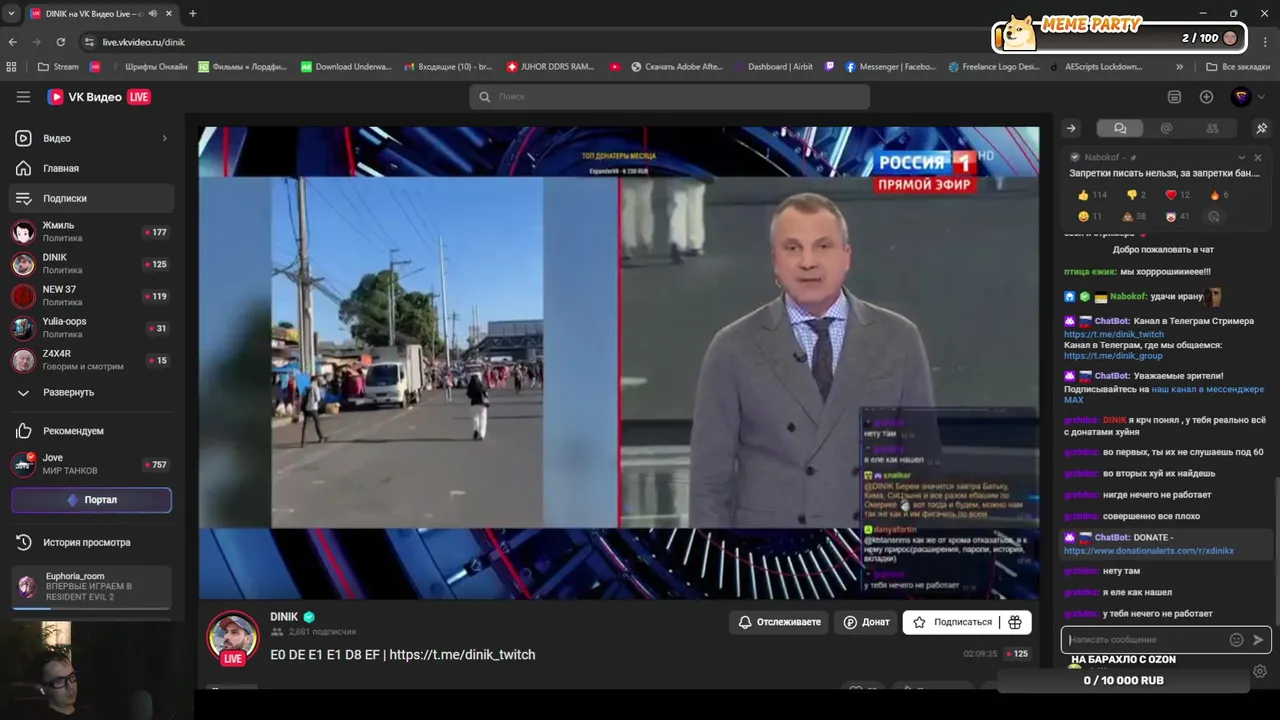
Task: Collapse chat with the arrow icon
Action: coord(1071,128)
